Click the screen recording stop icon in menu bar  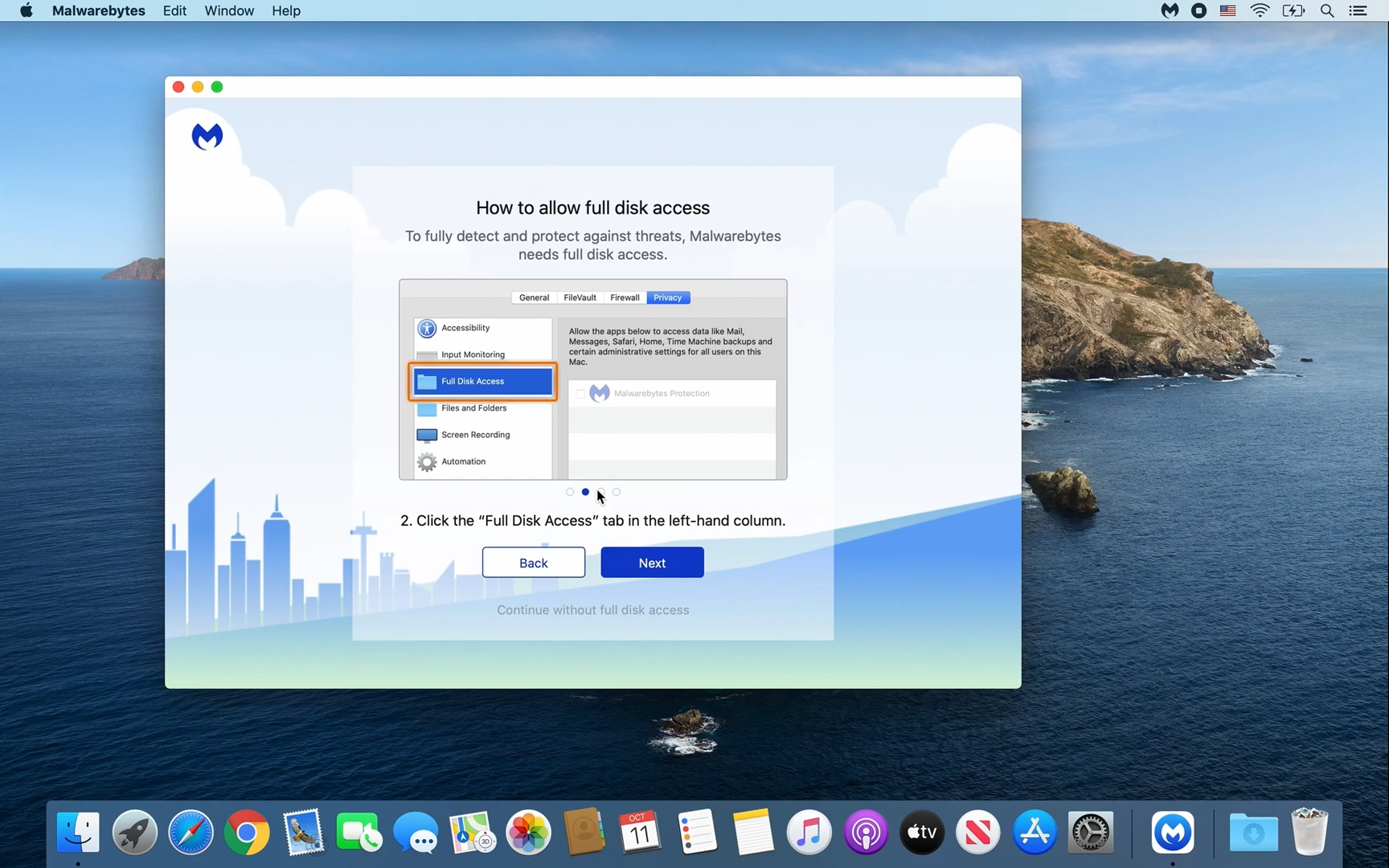pos(1198,10)
